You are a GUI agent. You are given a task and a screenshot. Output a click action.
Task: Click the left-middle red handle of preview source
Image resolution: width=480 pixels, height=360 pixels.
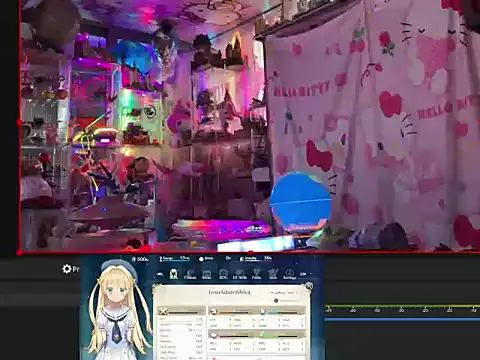(19, 123)
